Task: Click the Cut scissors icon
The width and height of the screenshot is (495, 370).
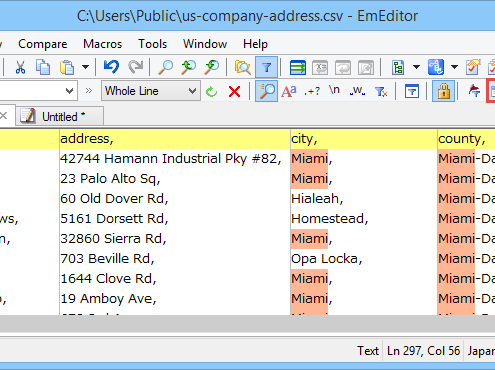Action: 21,67
